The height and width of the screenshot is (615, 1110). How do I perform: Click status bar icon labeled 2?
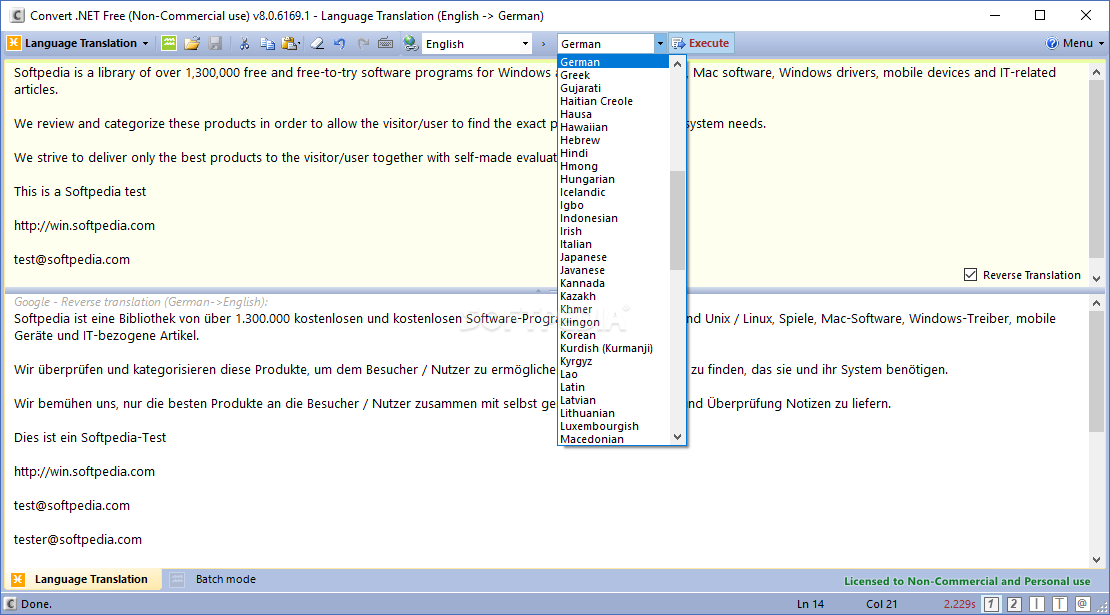pyautogui.click(x=1014, y=604)
